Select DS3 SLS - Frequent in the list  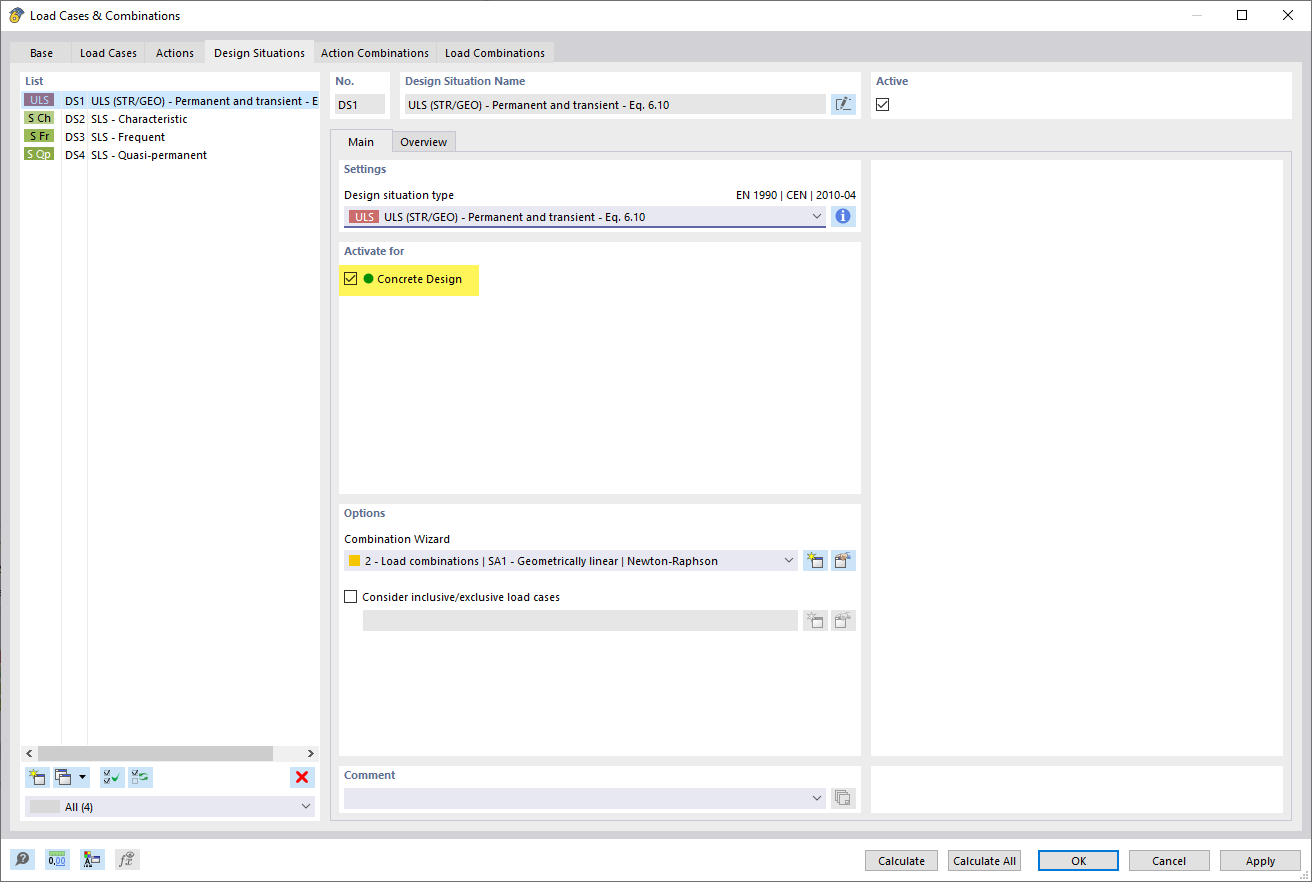click(170, 137)
